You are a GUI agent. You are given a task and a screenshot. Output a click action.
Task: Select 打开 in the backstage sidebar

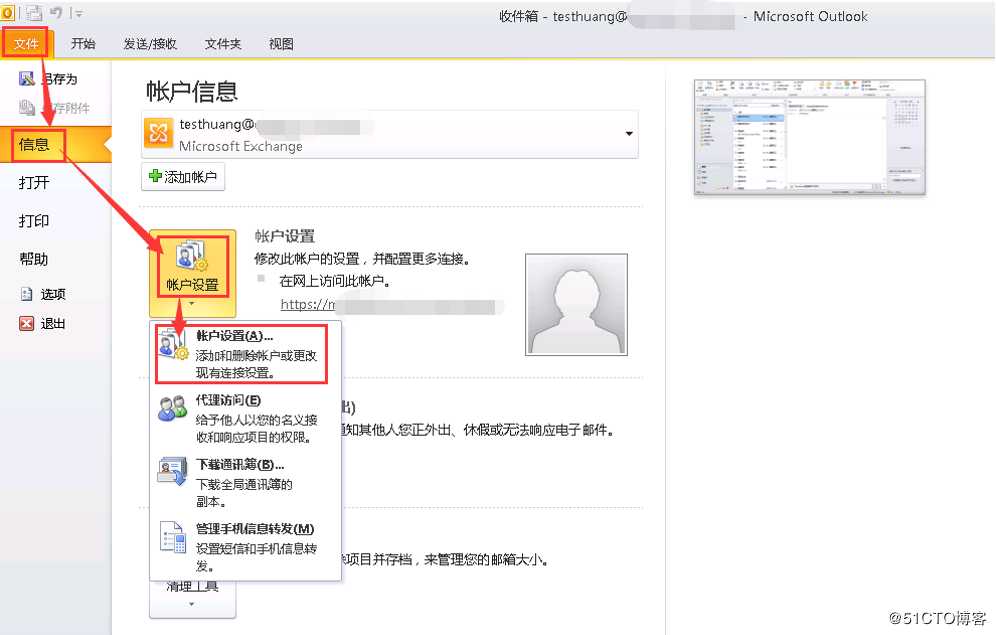click(x=34, y=183)
